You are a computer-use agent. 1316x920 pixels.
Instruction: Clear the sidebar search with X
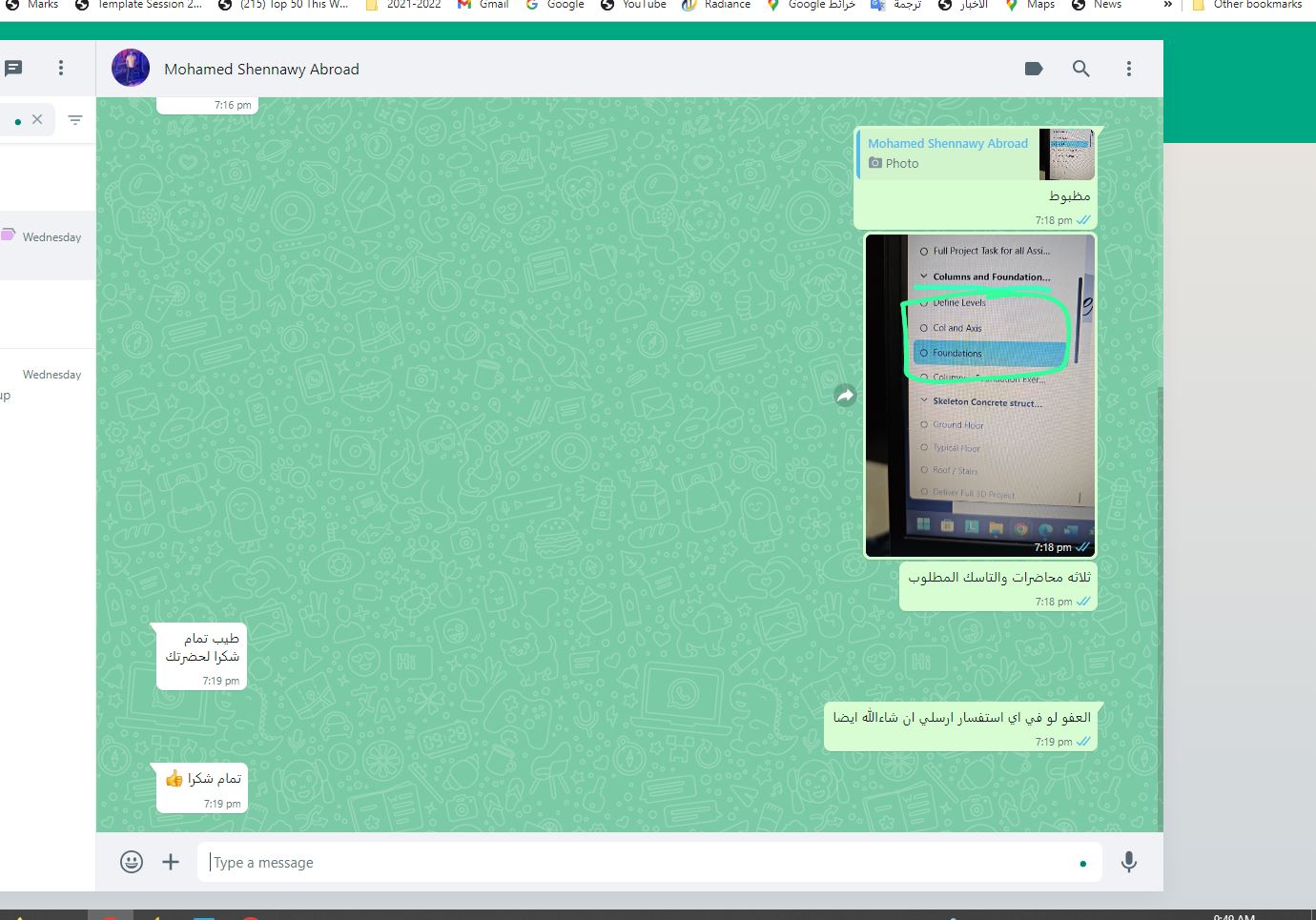pos(37,119)
